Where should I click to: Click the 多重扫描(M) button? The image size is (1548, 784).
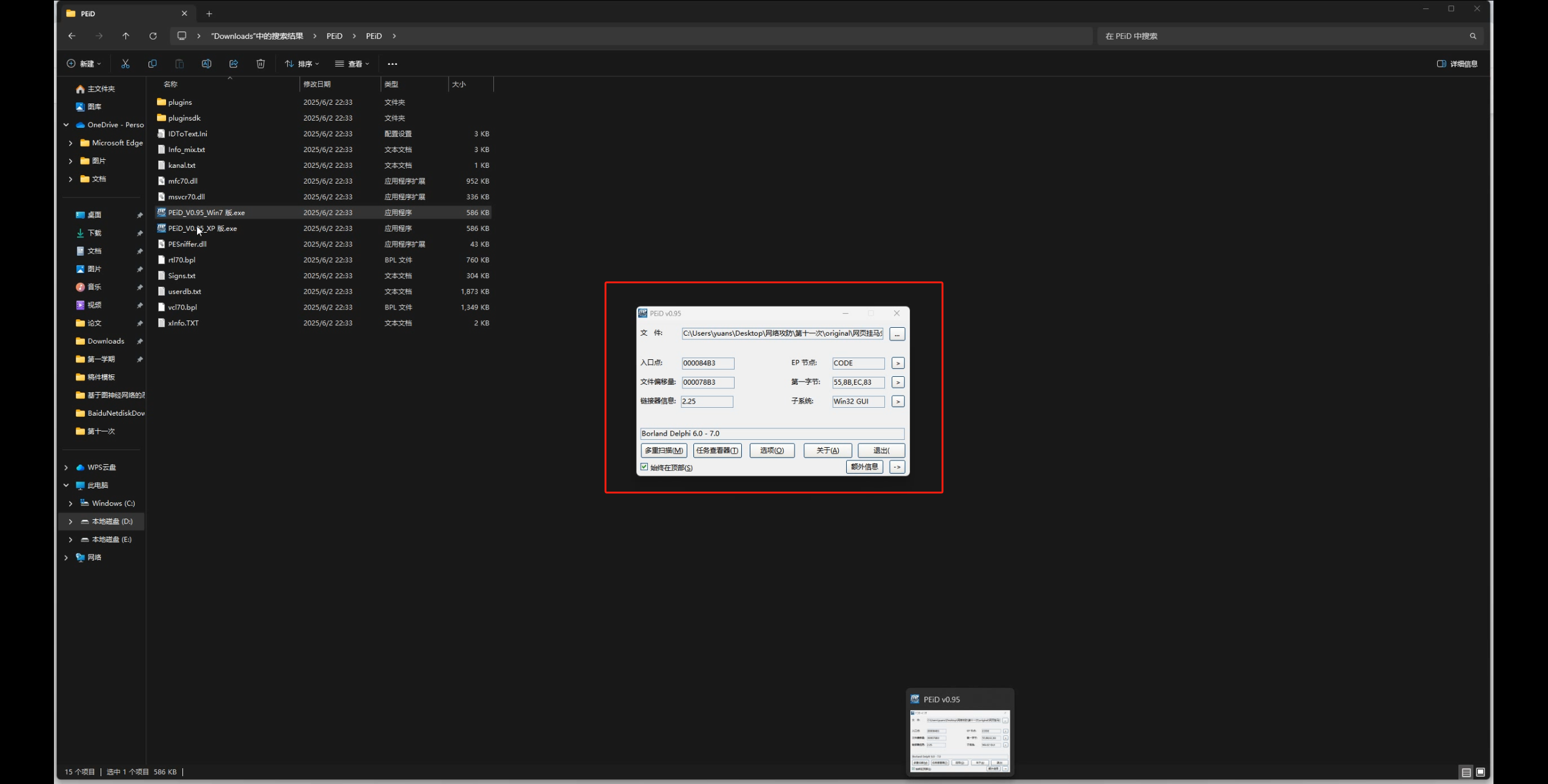tap(664, 451)
